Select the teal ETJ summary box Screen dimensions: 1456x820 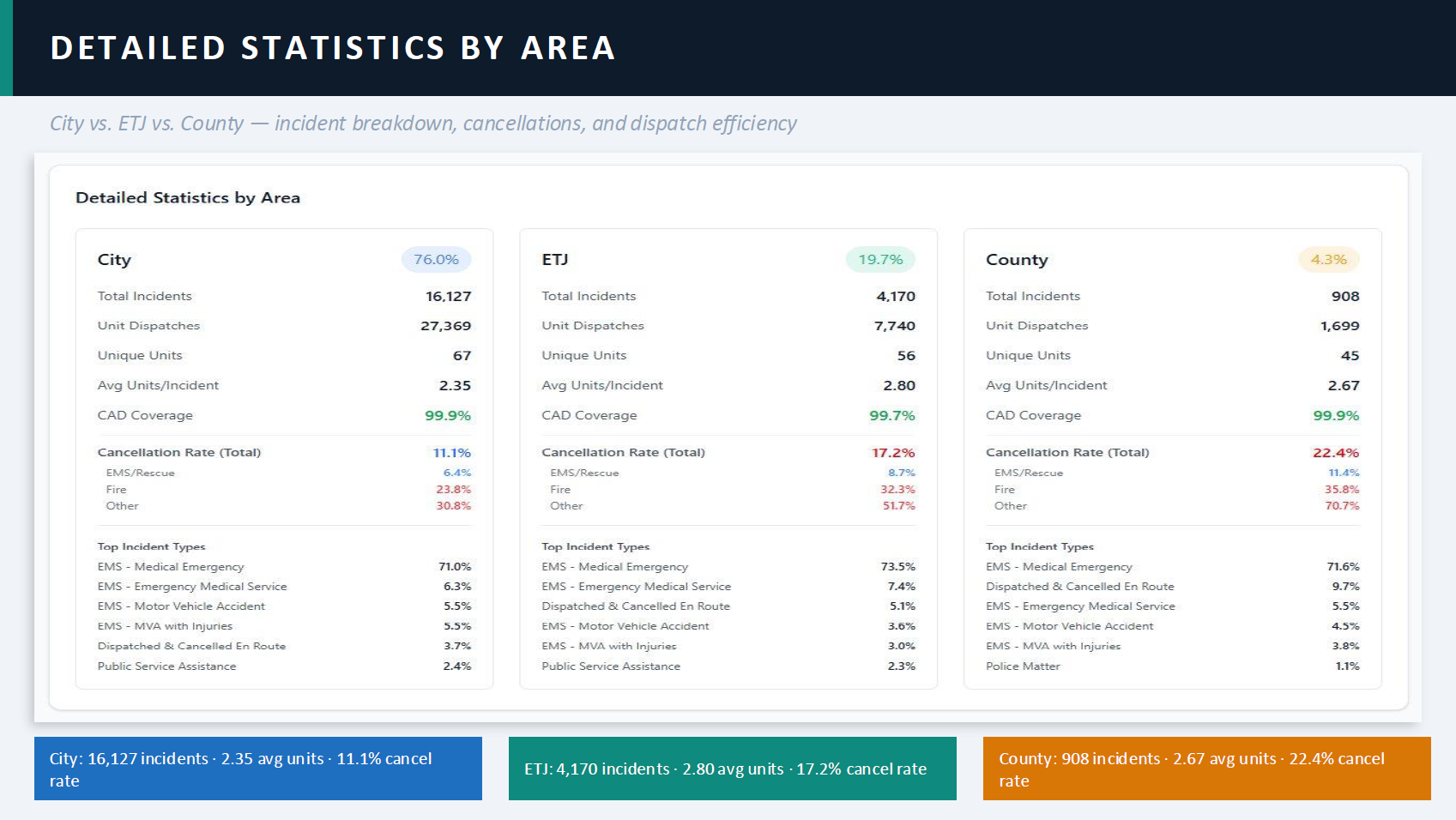(x=732, y=769)
